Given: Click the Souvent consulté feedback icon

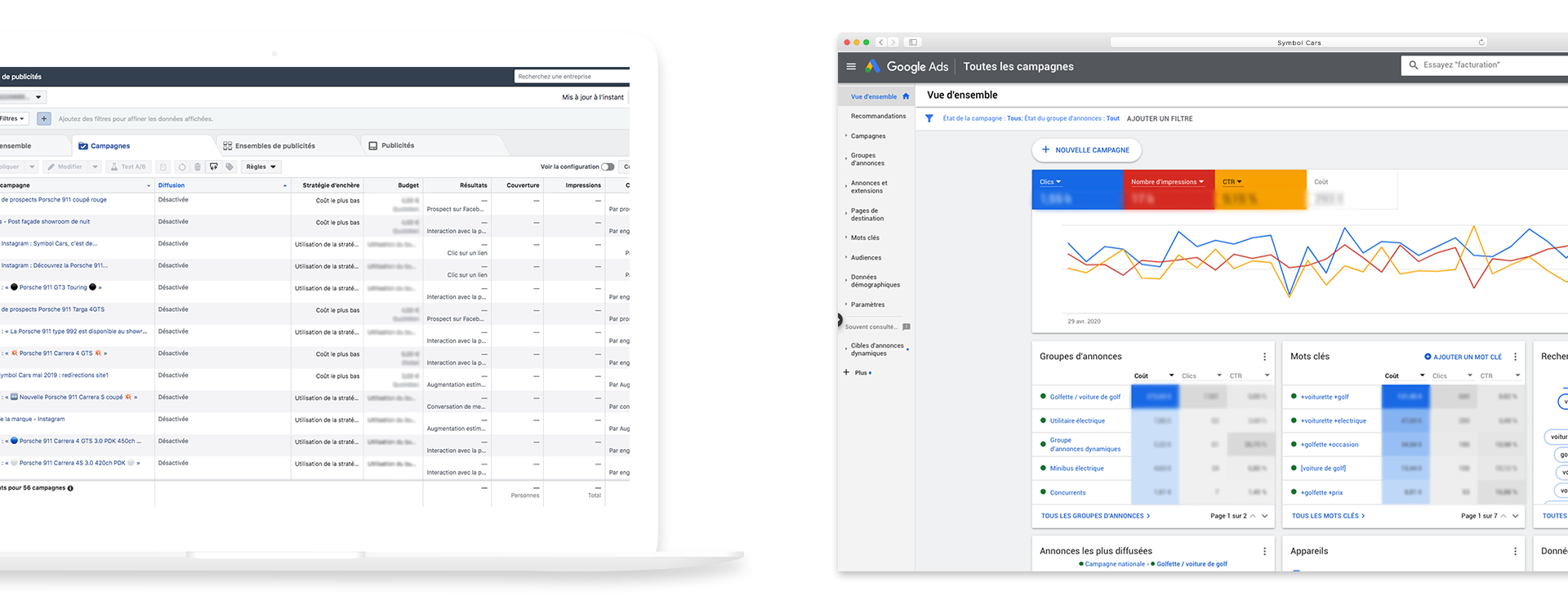Looking at the screenshot, I should pos(906,327).
